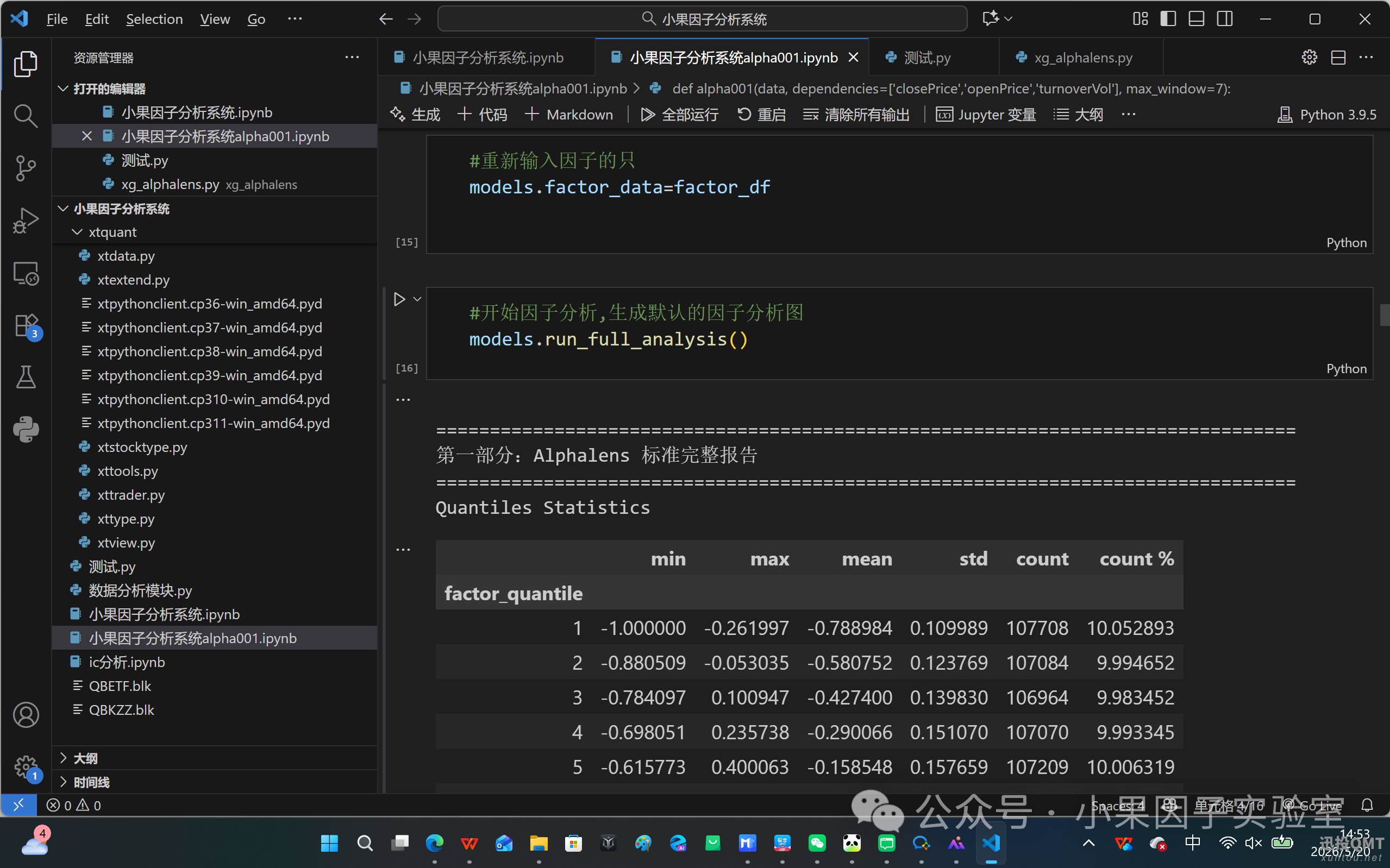The height and width of the screenshot is (868, 1390).
Task: Open the Copilot dropdown chevron in title bar
Action: click(1008, 19)
